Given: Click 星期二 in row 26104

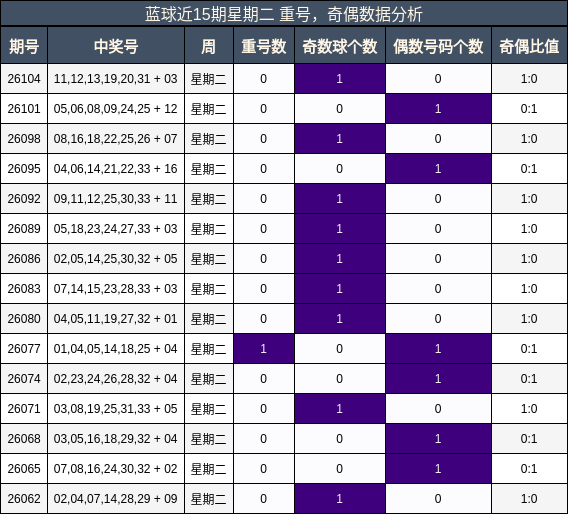Looking at the screenshot, I should (x=209, y=79).
